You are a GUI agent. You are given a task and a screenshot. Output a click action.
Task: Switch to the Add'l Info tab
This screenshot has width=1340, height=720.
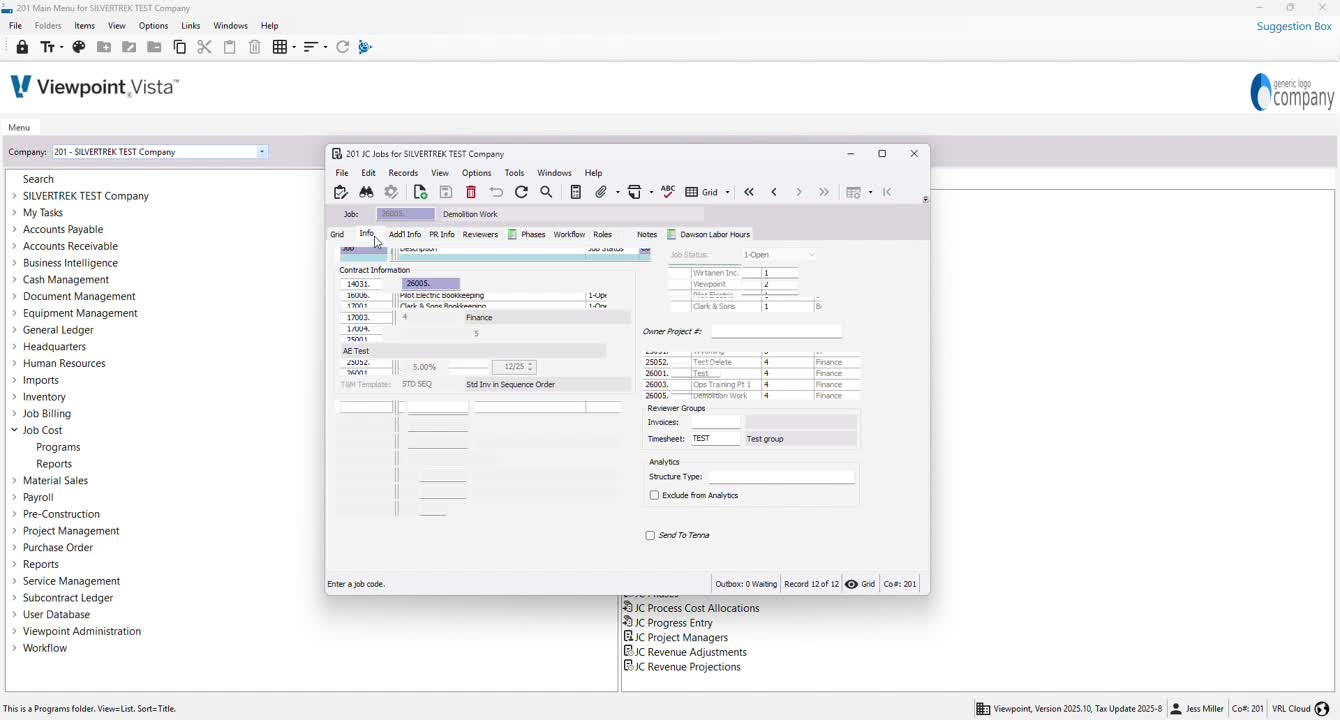tap(405, 235)
